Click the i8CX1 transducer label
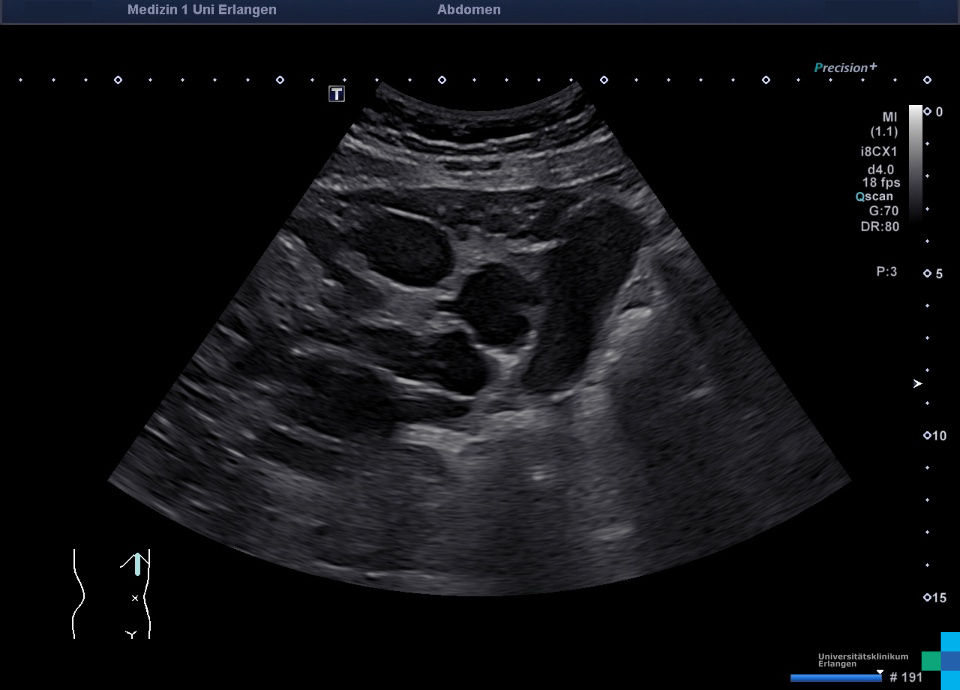960x690 pixels. click(x=880, y=151)
